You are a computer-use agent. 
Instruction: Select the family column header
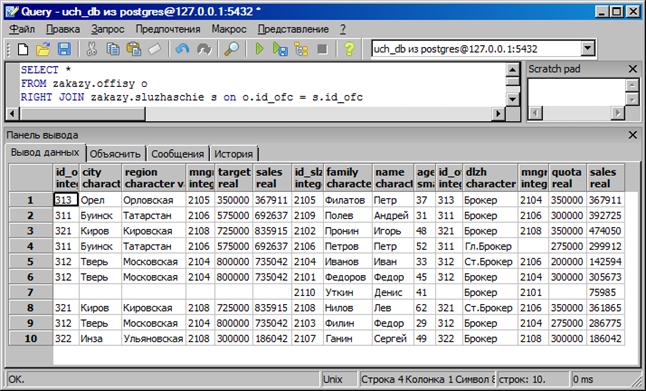(x=348, y=178)
